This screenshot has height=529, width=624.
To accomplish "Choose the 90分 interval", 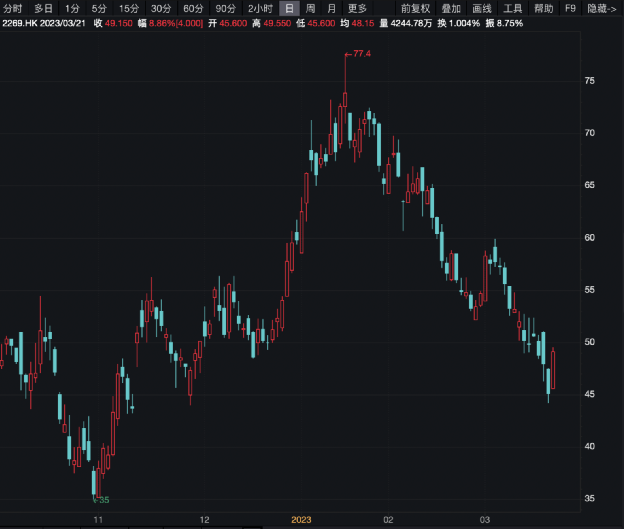I will click(x=226, y=8).
